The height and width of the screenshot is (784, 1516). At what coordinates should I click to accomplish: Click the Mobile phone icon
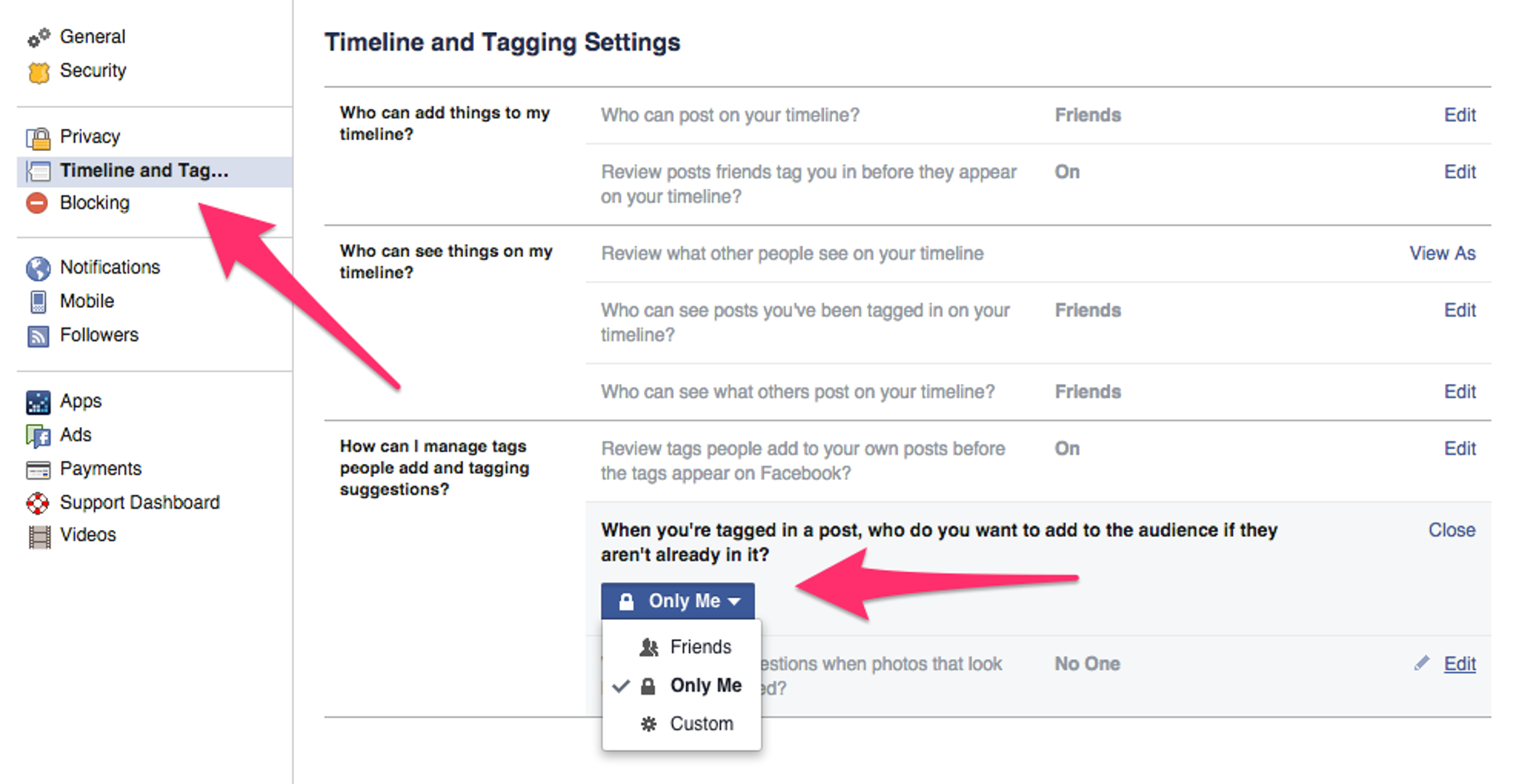pos(38,301)
